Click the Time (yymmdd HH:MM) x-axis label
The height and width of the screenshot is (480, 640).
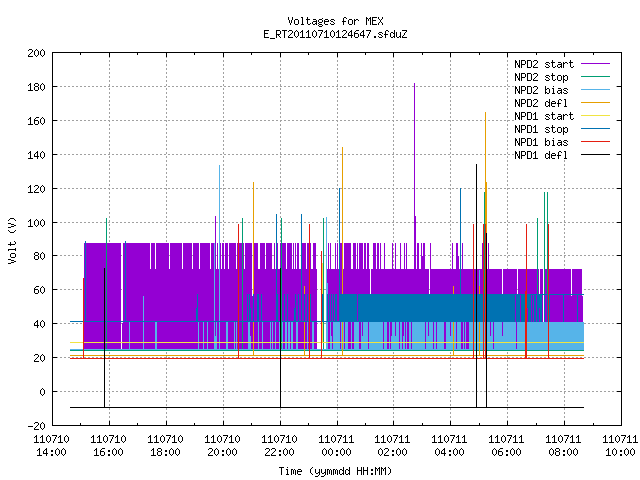click(x=335, y=471)
